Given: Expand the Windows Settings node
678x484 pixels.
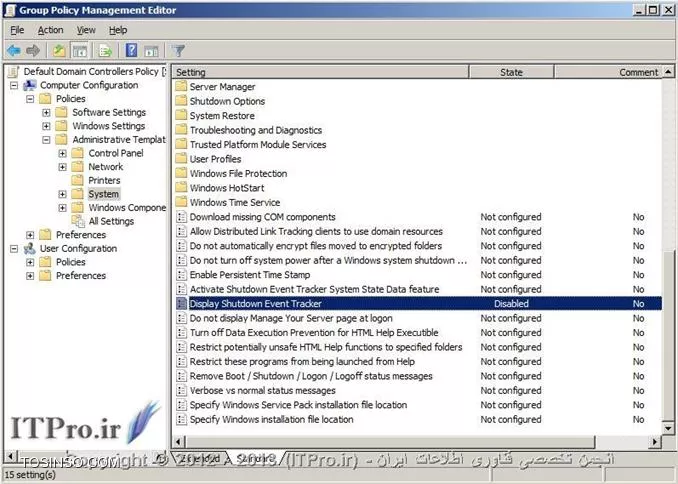Looking at the screenshot, I should pyautogui.click(x=46, y=126).
